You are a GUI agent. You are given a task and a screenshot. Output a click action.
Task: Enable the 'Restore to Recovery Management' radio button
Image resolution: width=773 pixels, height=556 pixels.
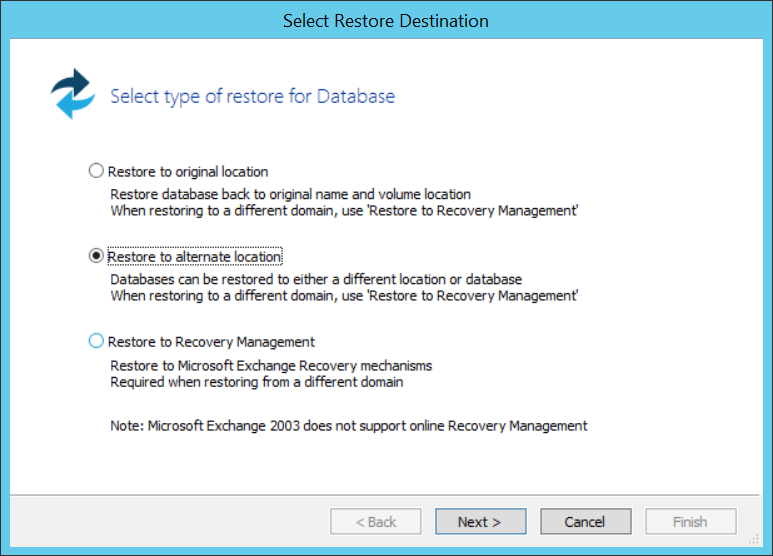[x=96, y=341]
